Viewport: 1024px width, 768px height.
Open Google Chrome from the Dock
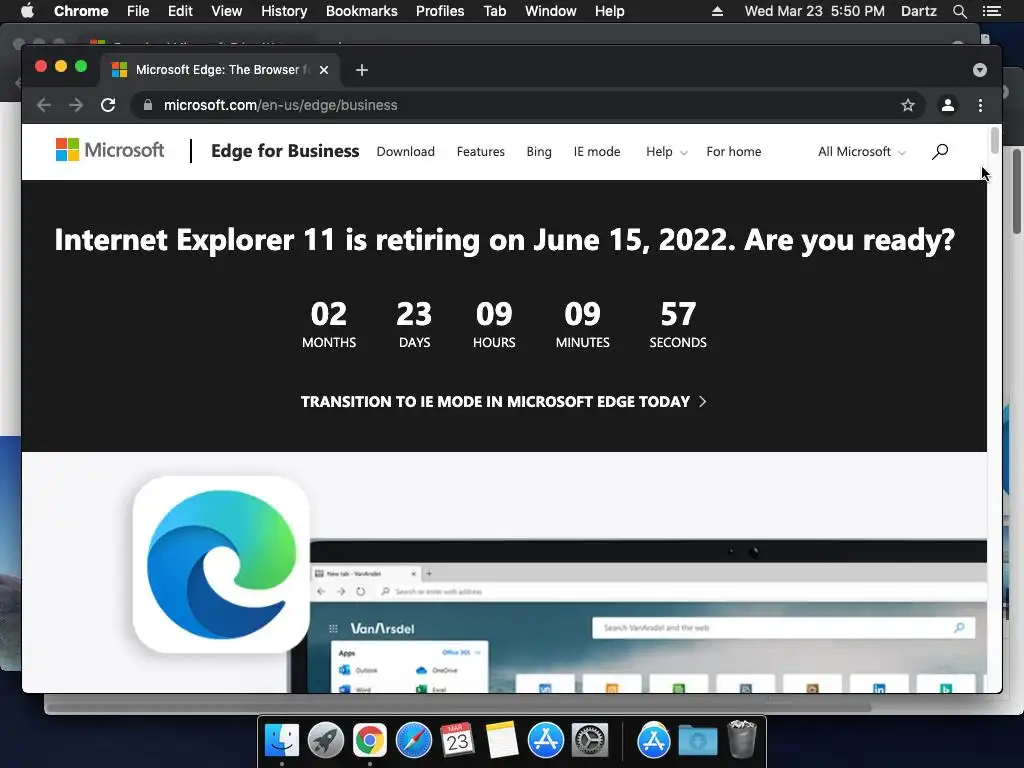(x=370, y=740)
